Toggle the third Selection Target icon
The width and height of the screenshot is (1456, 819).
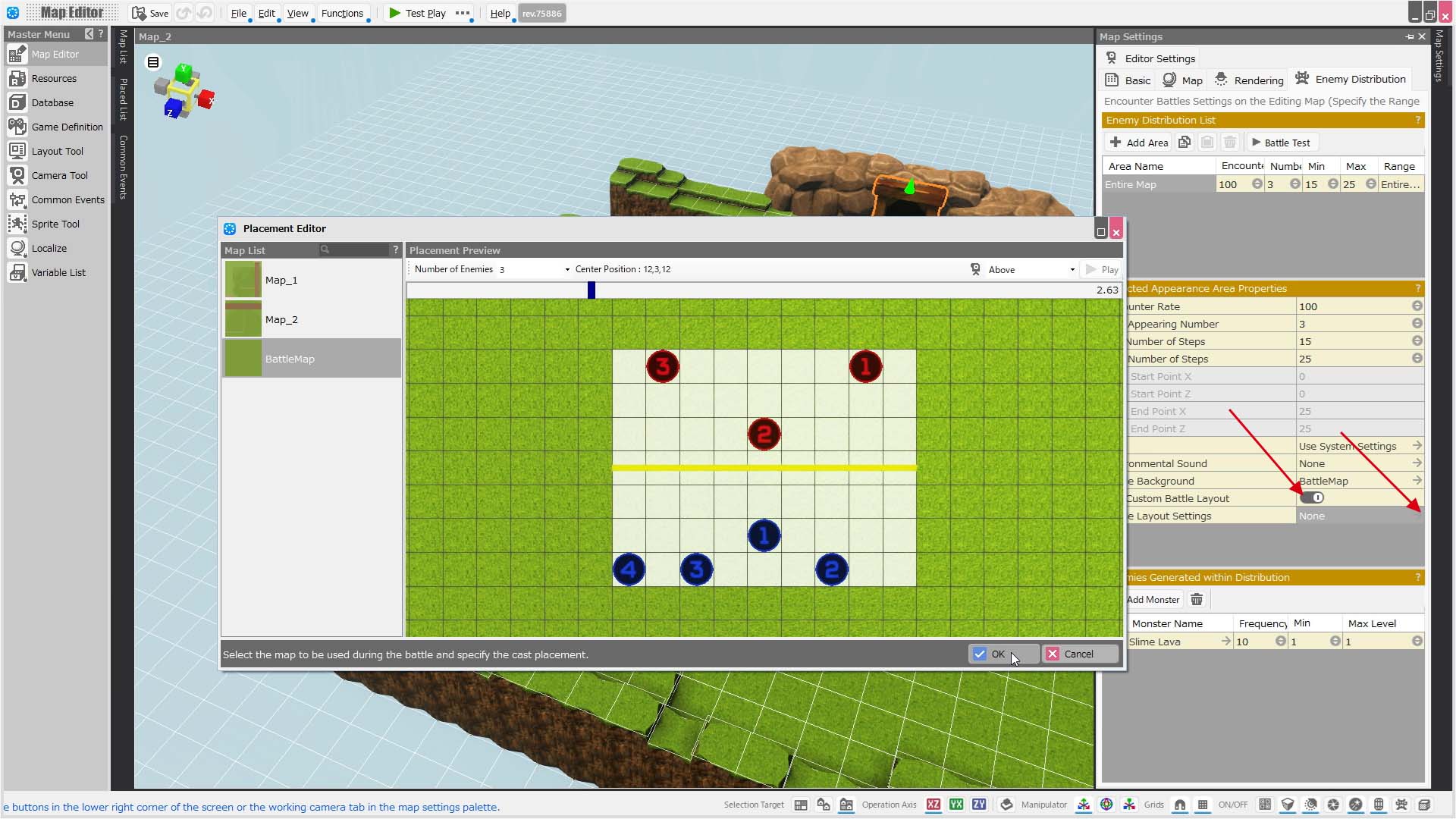point(846,805)
